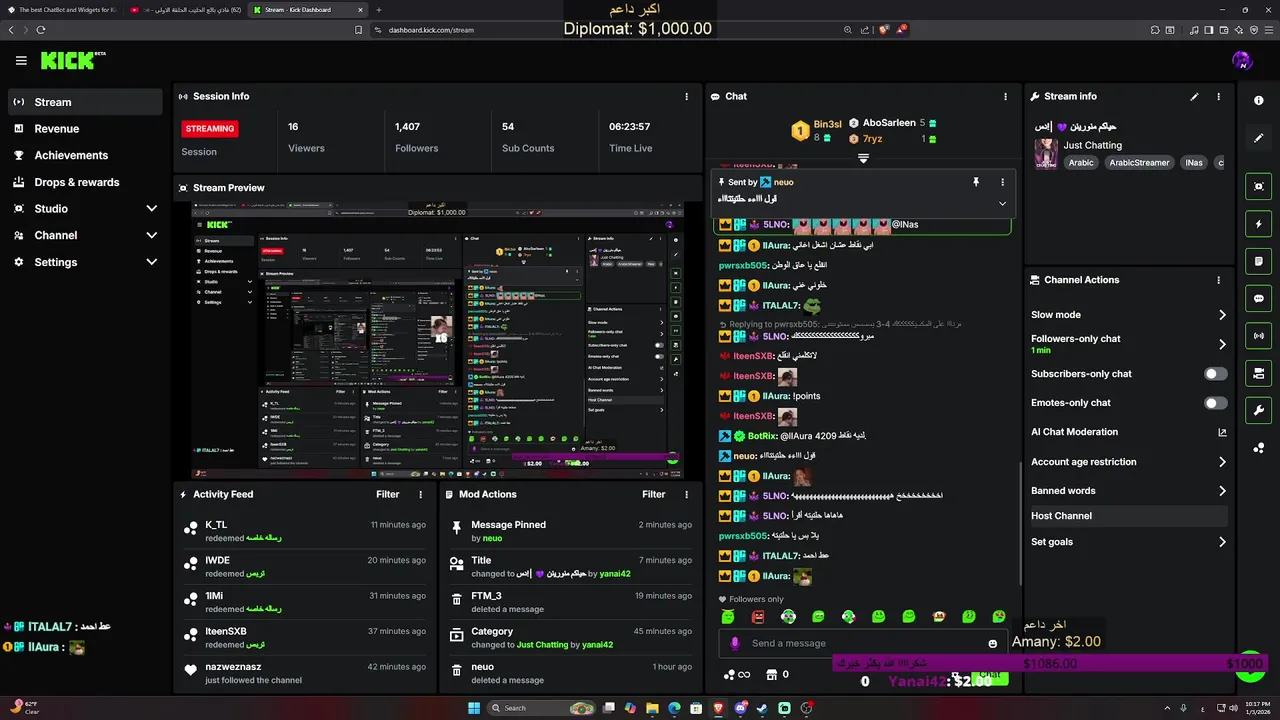Click the info icon in right sidebar
The image size is (1280, 720).
(1258, 101)
